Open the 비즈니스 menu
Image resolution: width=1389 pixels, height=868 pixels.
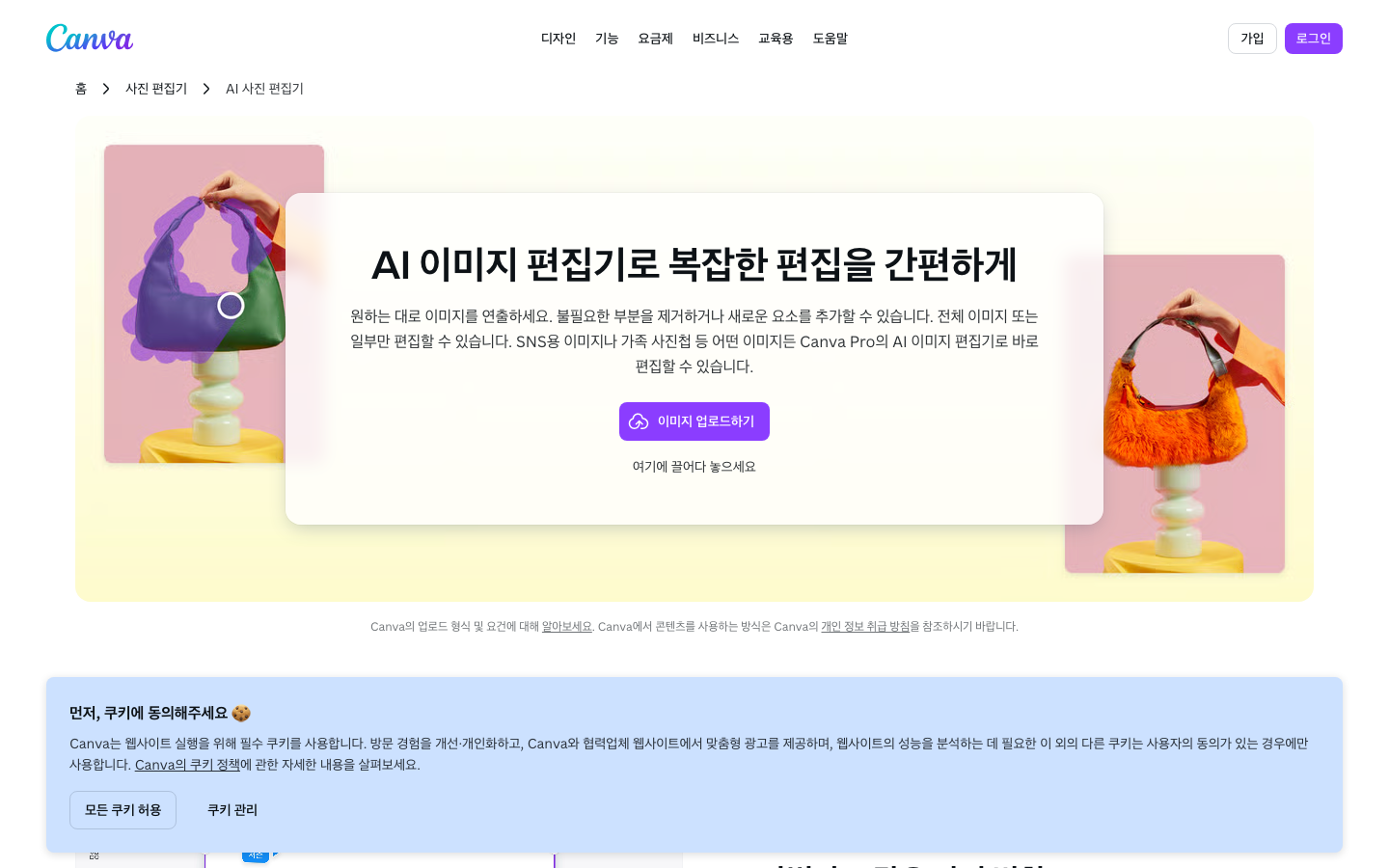pyautogui.click(x=716, y=39)
